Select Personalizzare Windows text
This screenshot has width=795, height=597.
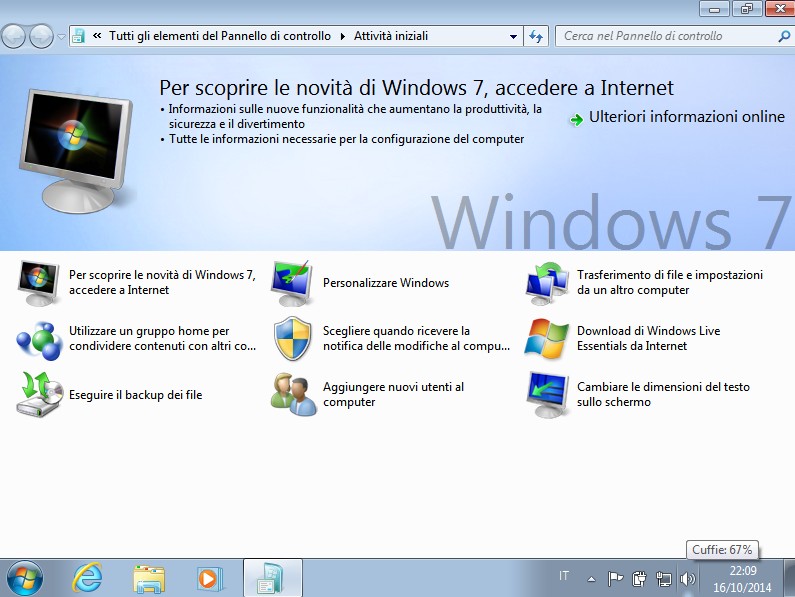pos(386,283)
